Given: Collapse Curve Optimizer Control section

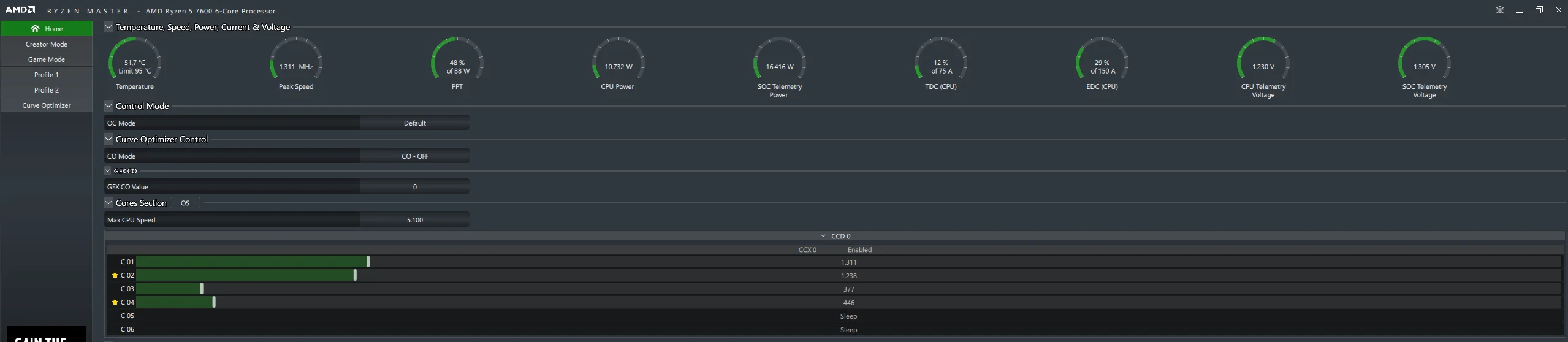Looking at the screenshot, I should point(108,139).
